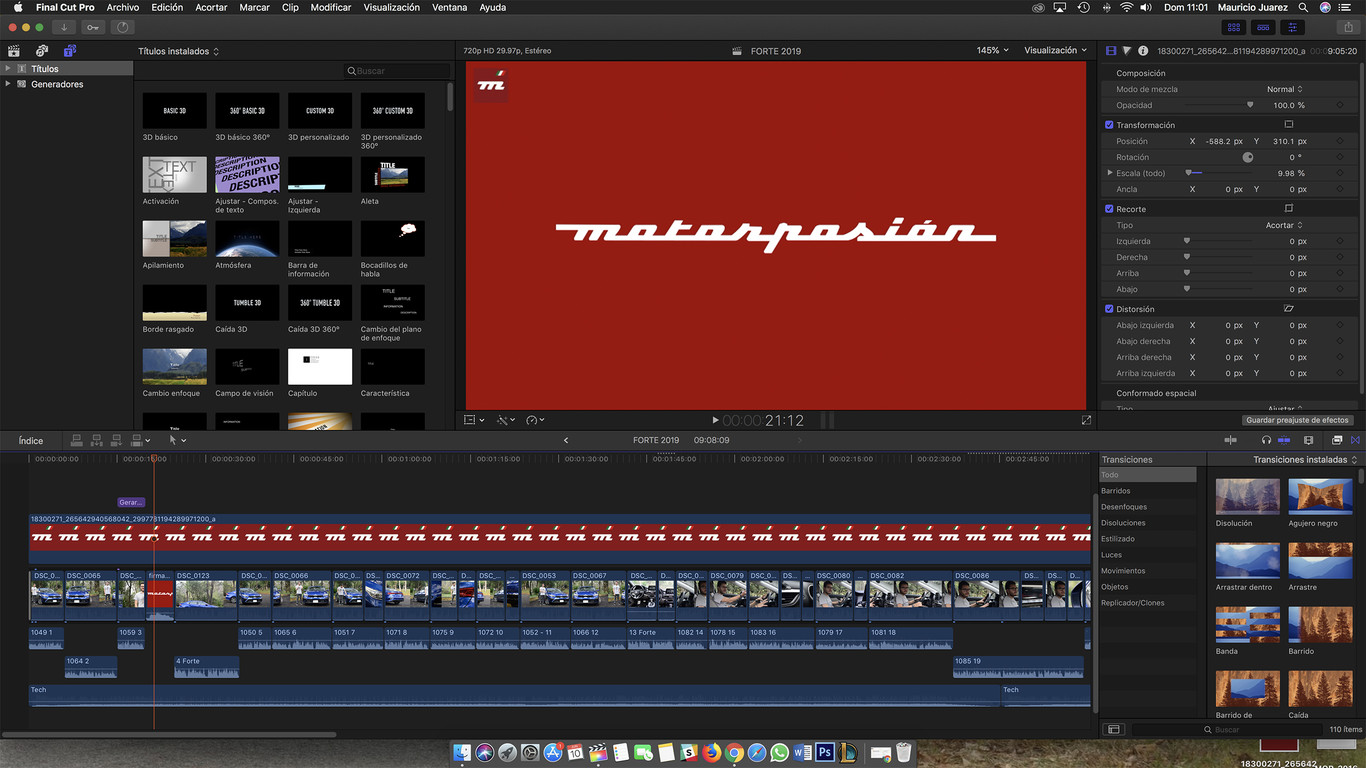This screenshot has width=1366, height=768.
Task: Switch to the Video inspector icon
Action: [1111, 51]
